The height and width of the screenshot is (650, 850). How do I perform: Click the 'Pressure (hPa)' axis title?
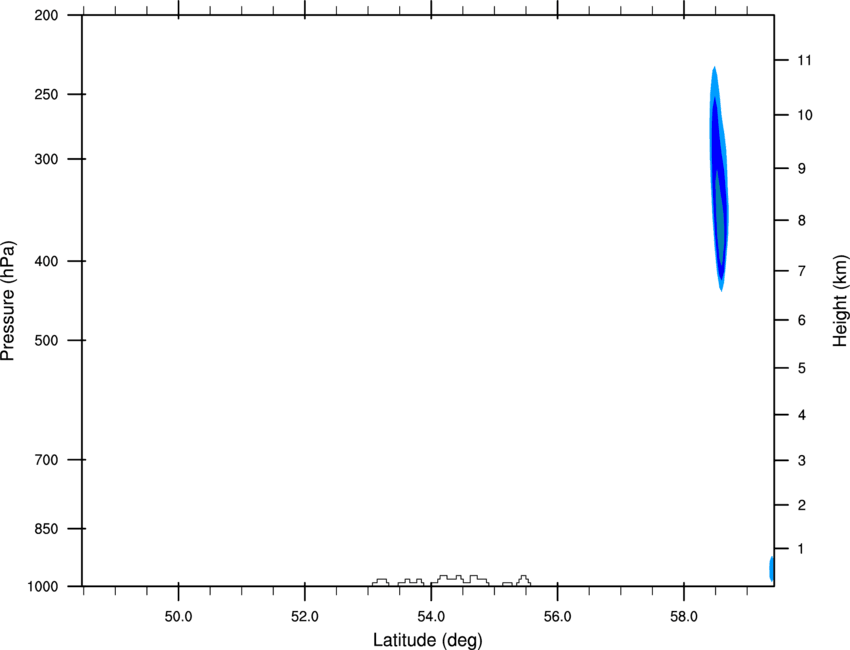(x=8, y=301)
